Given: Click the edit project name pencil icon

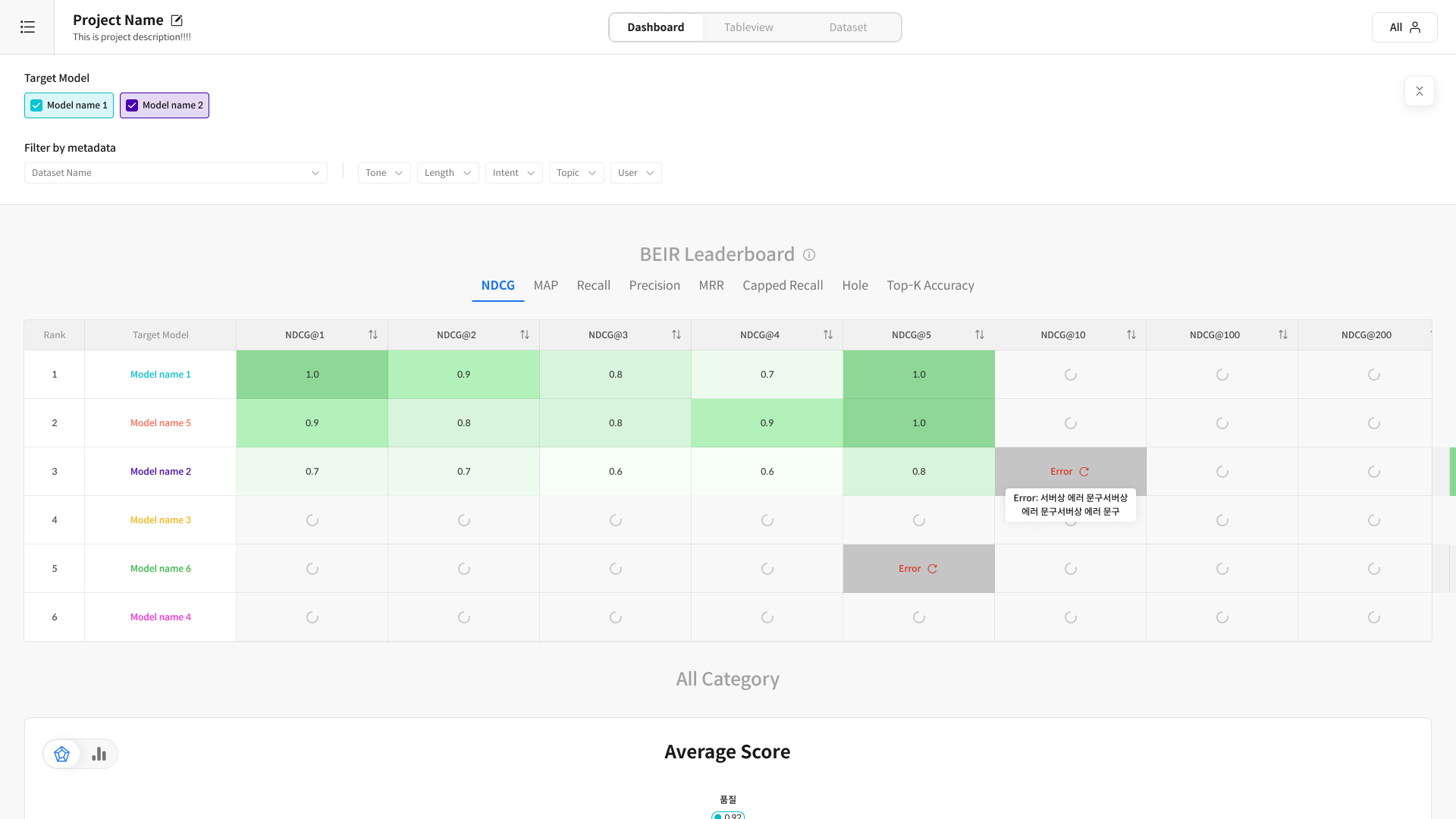Looking at the screenshot, I should (177, 20).
